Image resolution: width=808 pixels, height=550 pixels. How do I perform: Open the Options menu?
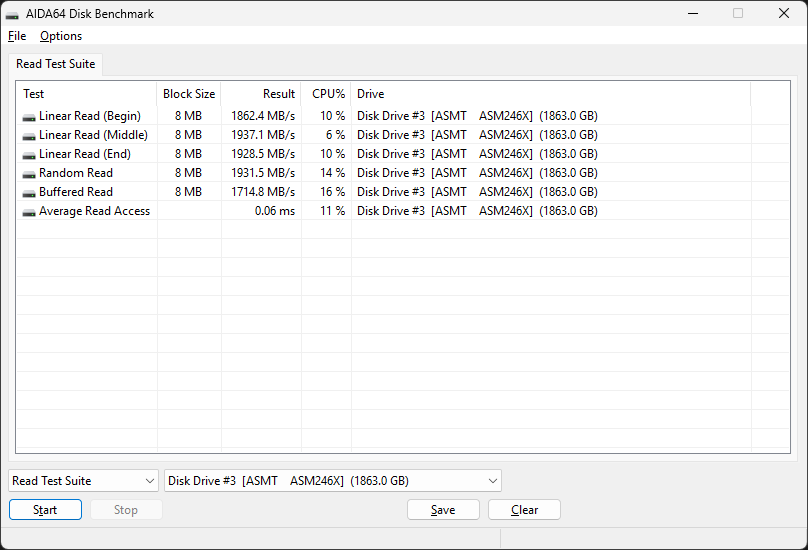[61, 36]
